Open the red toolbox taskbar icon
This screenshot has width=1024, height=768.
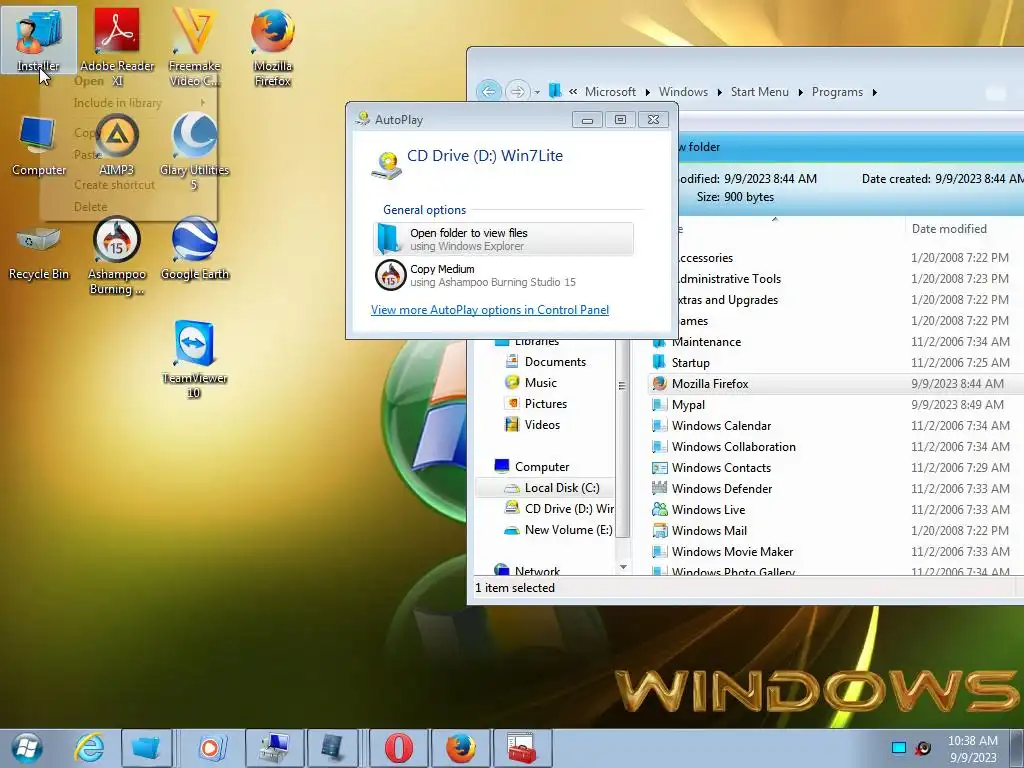point(522,748)
